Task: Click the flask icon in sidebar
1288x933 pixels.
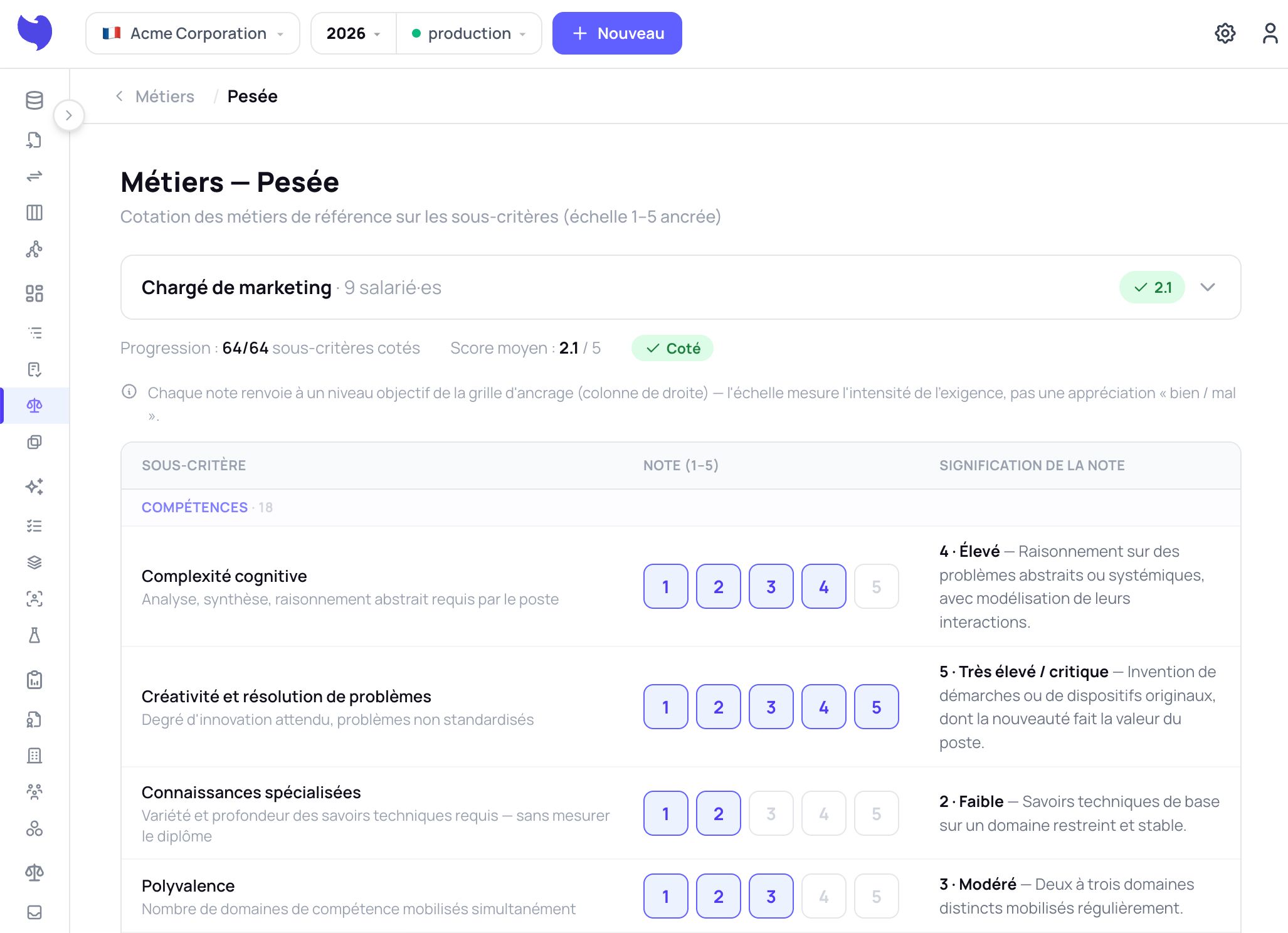Action: point(34,636)
